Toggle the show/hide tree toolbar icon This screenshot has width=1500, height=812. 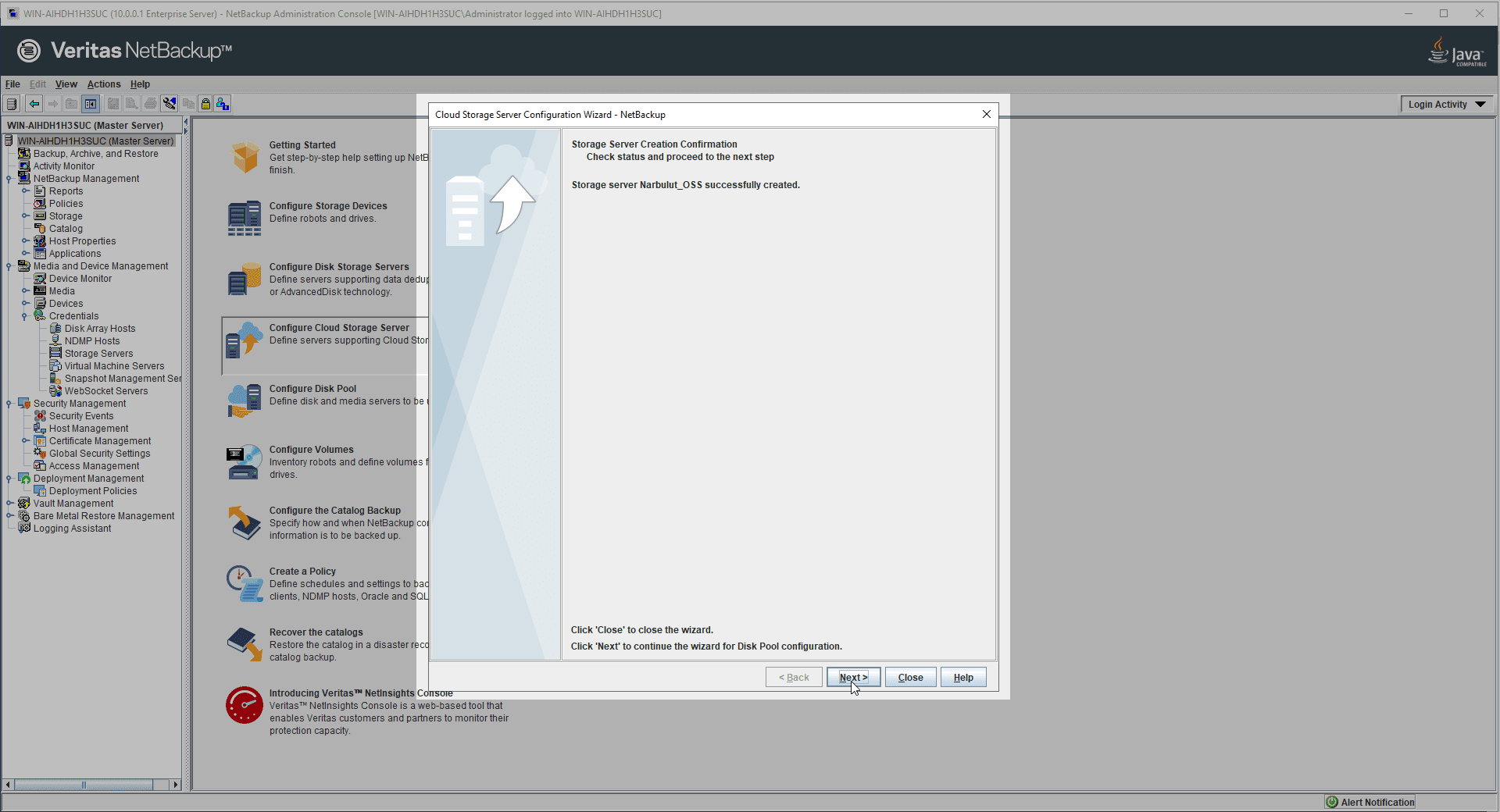91,104
